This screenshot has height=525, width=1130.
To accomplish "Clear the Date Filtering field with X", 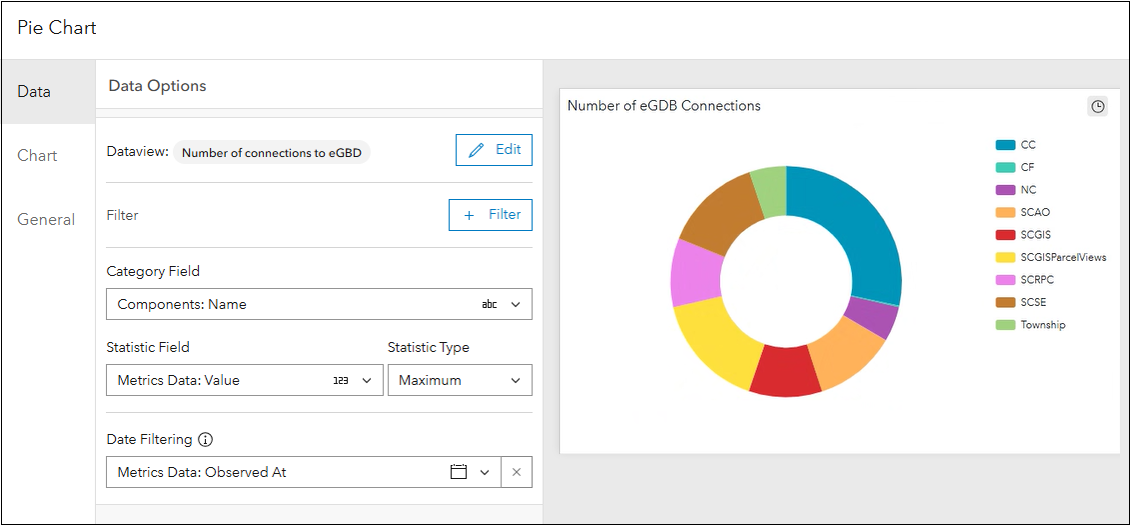I will [516, 472].
